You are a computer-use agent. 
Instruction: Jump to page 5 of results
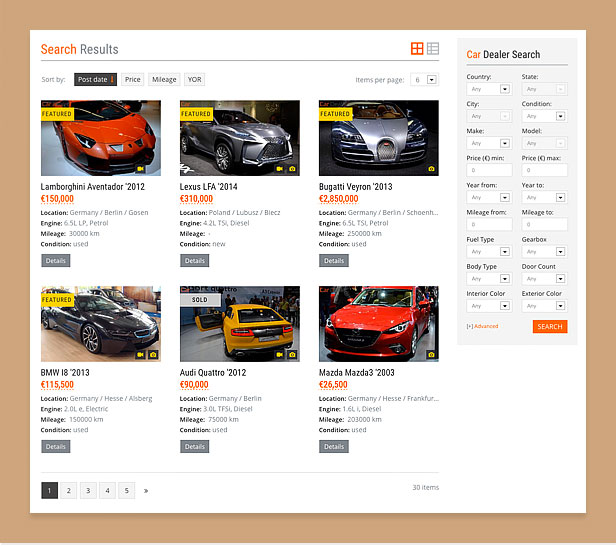(x=126, y=490)
